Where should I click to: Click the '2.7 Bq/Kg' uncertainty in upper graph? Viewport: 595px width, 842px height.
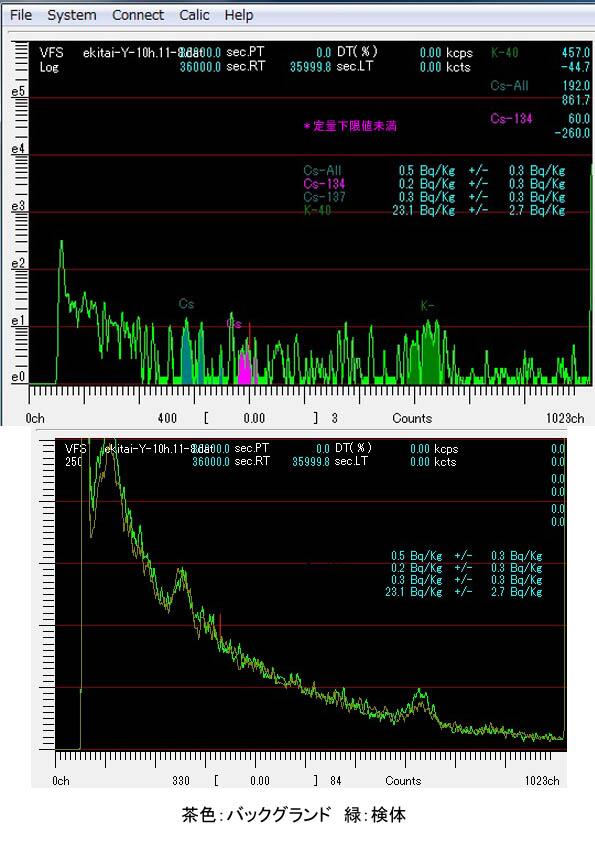pos(537,210)
